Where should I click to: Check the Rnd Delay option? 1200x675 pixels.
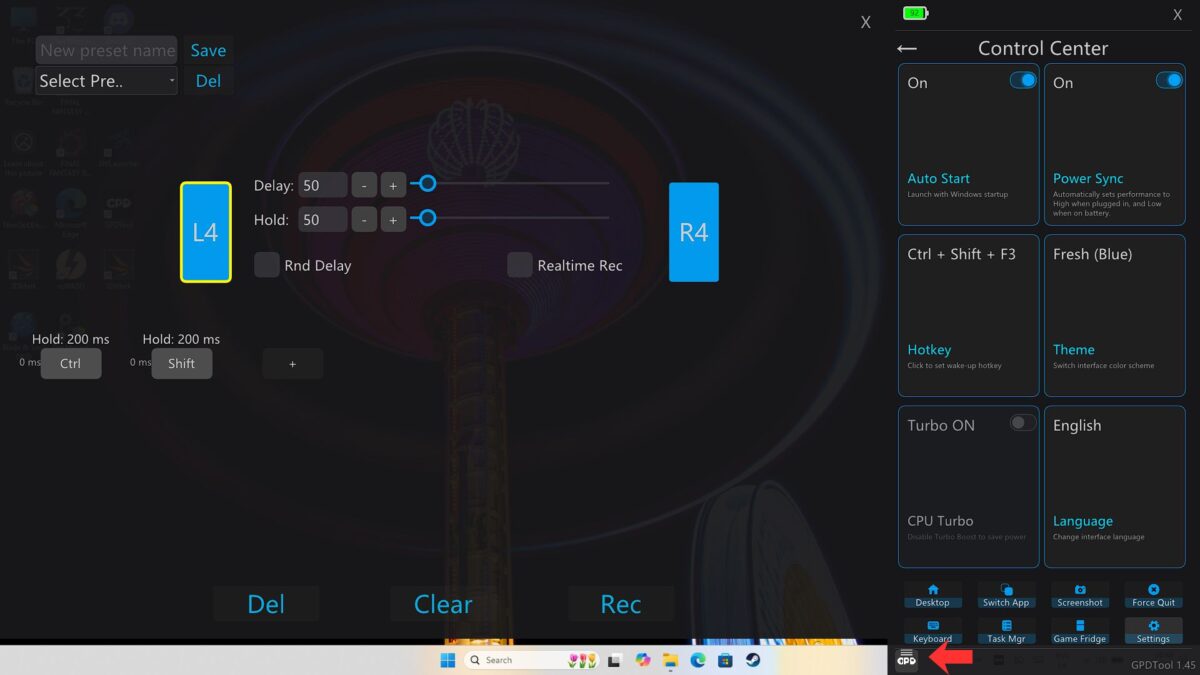[x=266, y=265]
